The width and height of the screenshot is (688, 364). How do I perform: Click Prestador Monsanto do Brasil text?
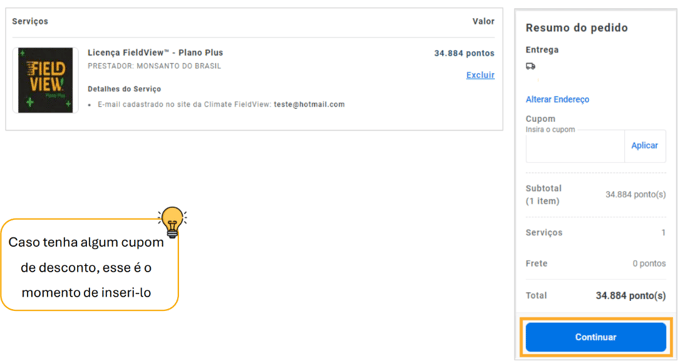(x=154, y=66)
